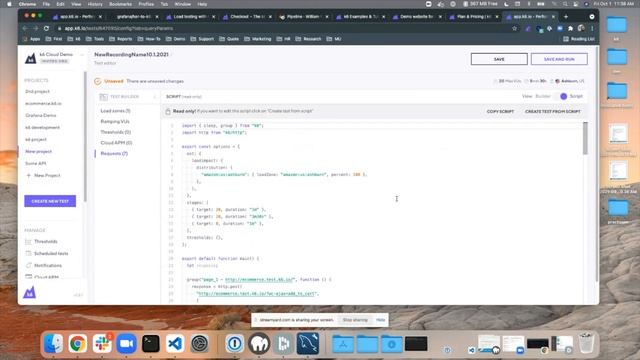The image size is (640, 360).
Task: Bookmark page with the star icon
Action: (514, 29)
